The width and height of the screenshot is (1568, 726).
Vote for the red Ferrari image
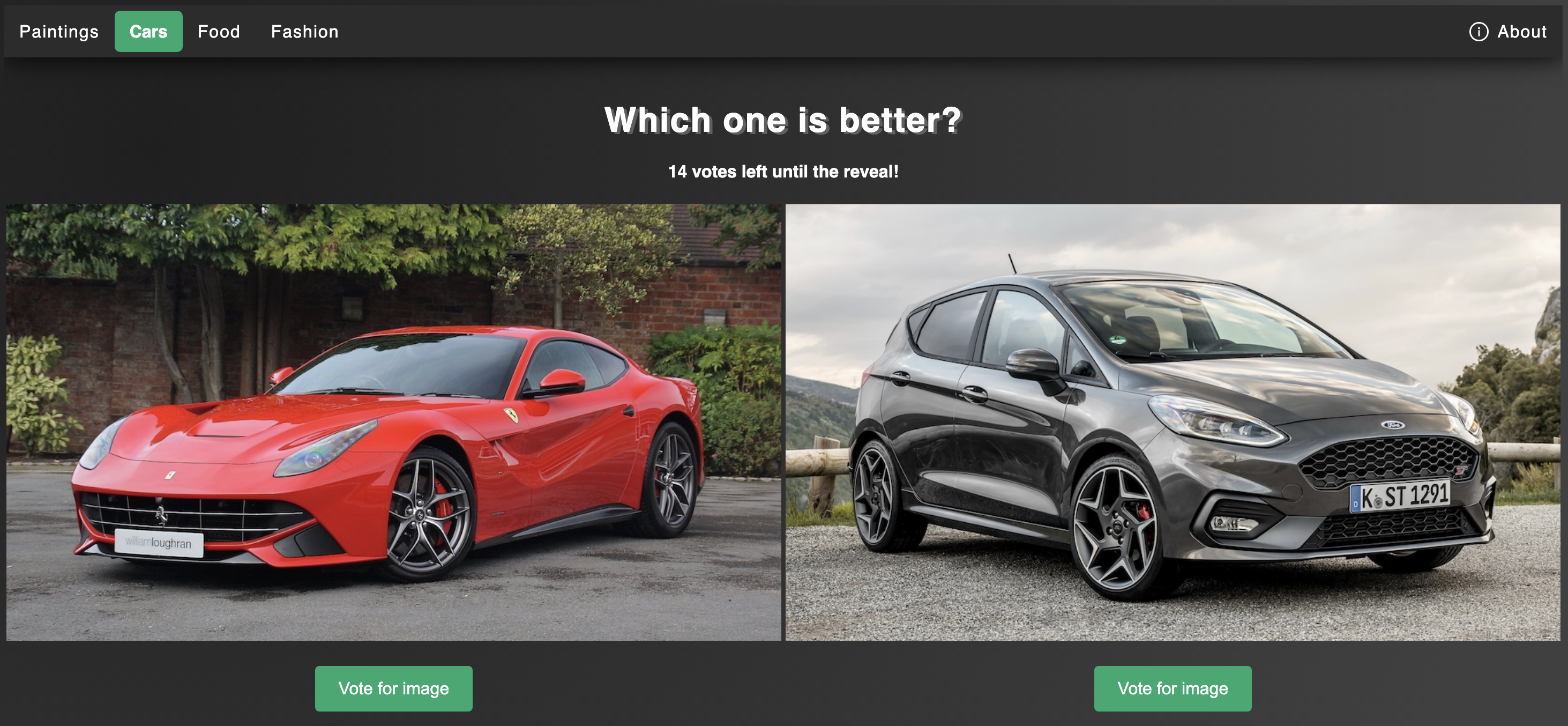click(x=394, y=688)
